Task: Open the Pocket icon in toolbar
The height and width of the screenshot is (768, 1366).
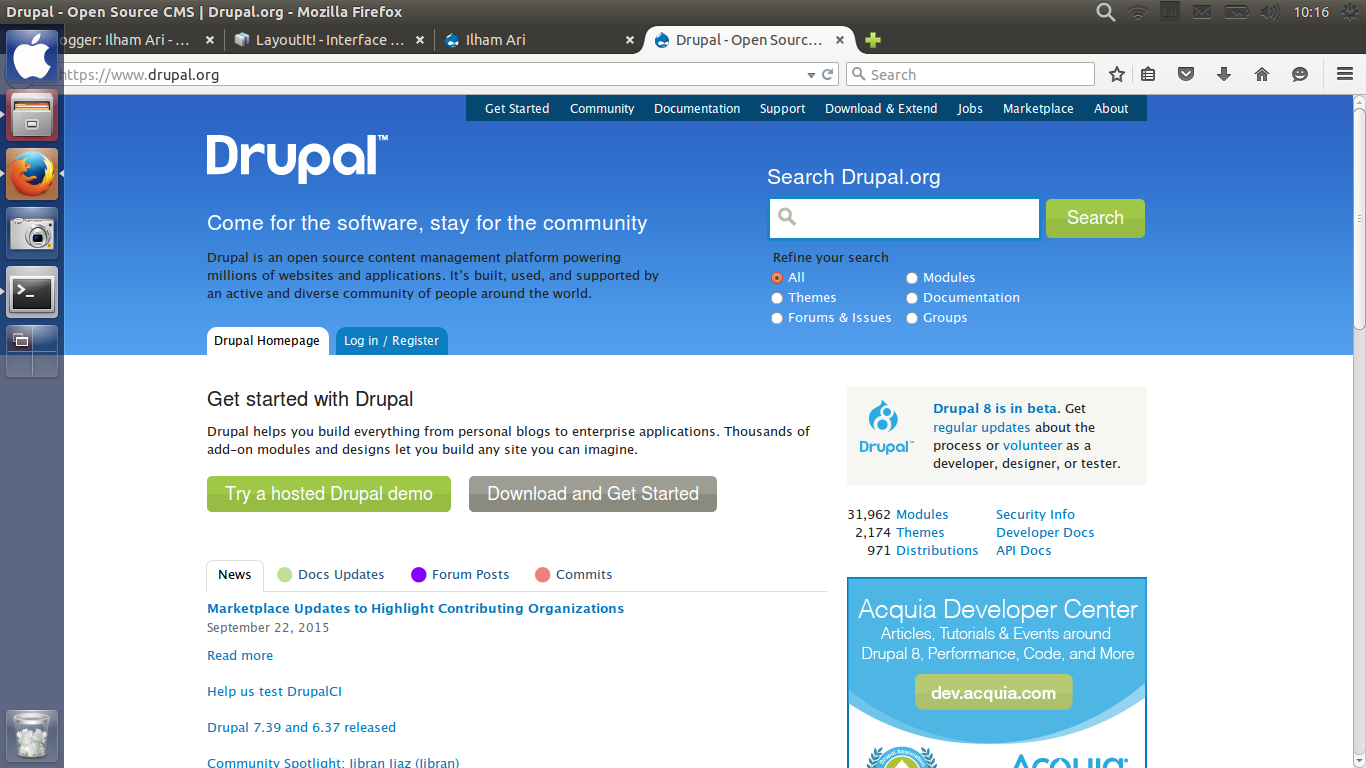Action: [x=1186, y=74]
